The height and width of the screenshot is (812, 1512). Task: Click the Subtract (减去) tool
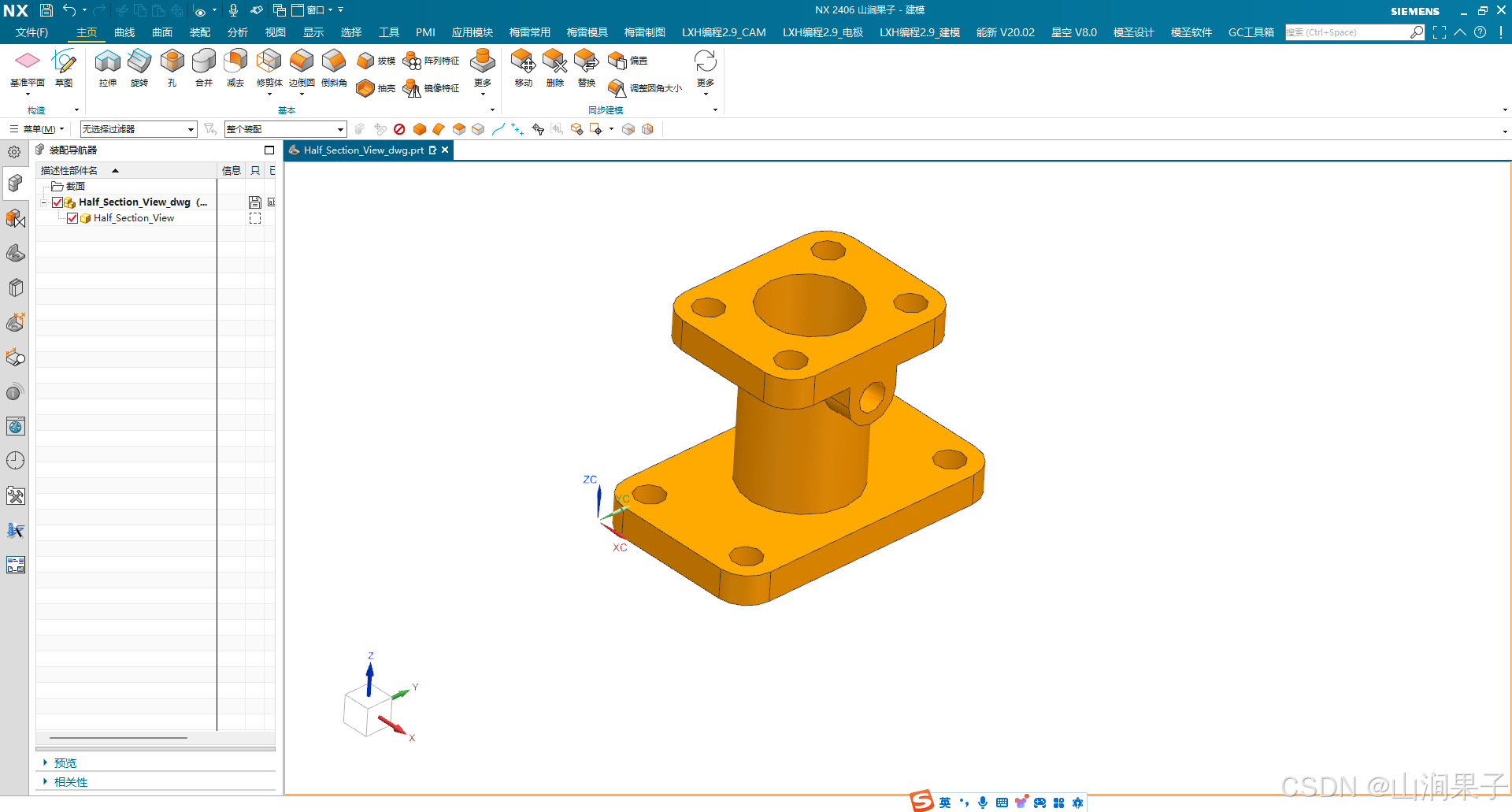click(235, 69)
